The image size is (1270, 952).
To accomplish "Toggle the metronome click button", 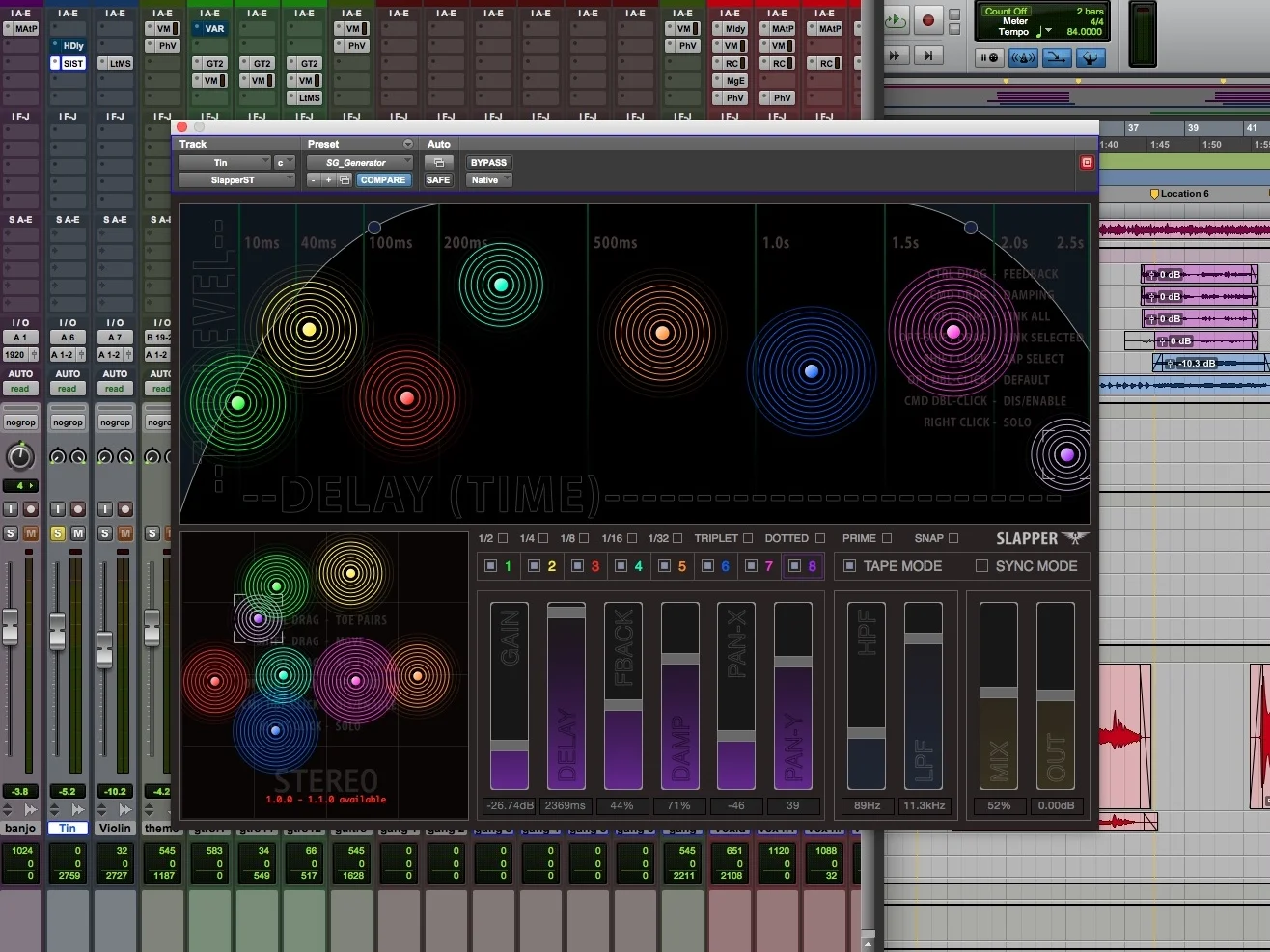I will pos(1023,58).
